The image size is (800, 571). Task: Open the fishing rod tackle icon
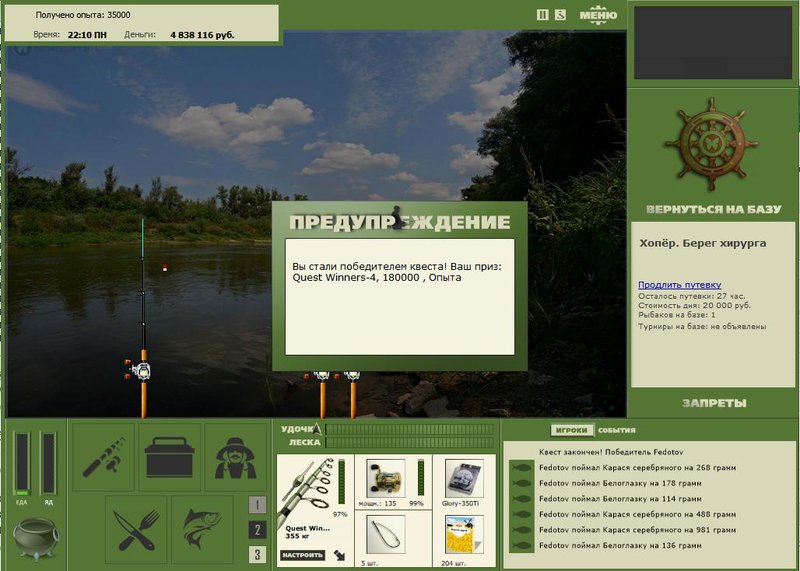103,457
